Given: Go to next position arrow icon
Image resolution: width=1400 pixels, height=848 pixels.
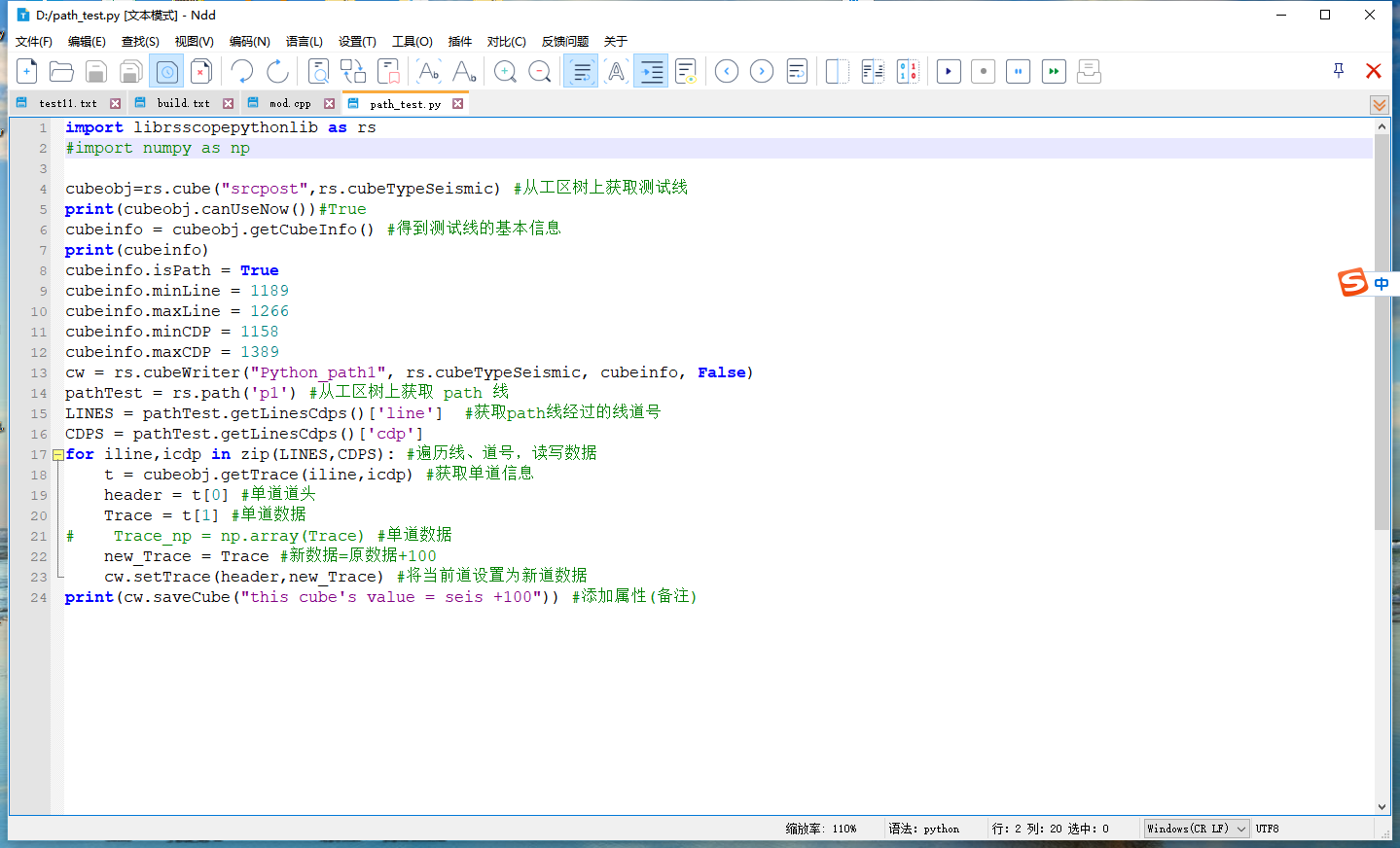Looking at the screenshot, I should [x=762, y=71].
